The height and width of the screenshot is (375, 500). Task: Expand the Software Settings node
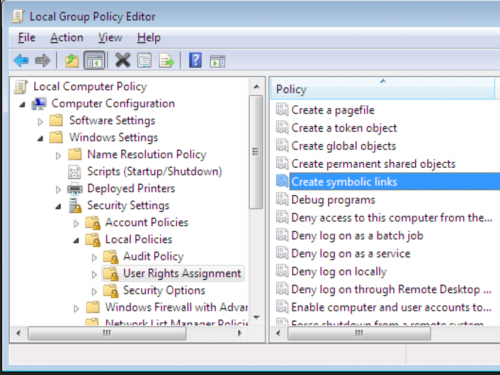pyautogui.click(x=40, y=122)
